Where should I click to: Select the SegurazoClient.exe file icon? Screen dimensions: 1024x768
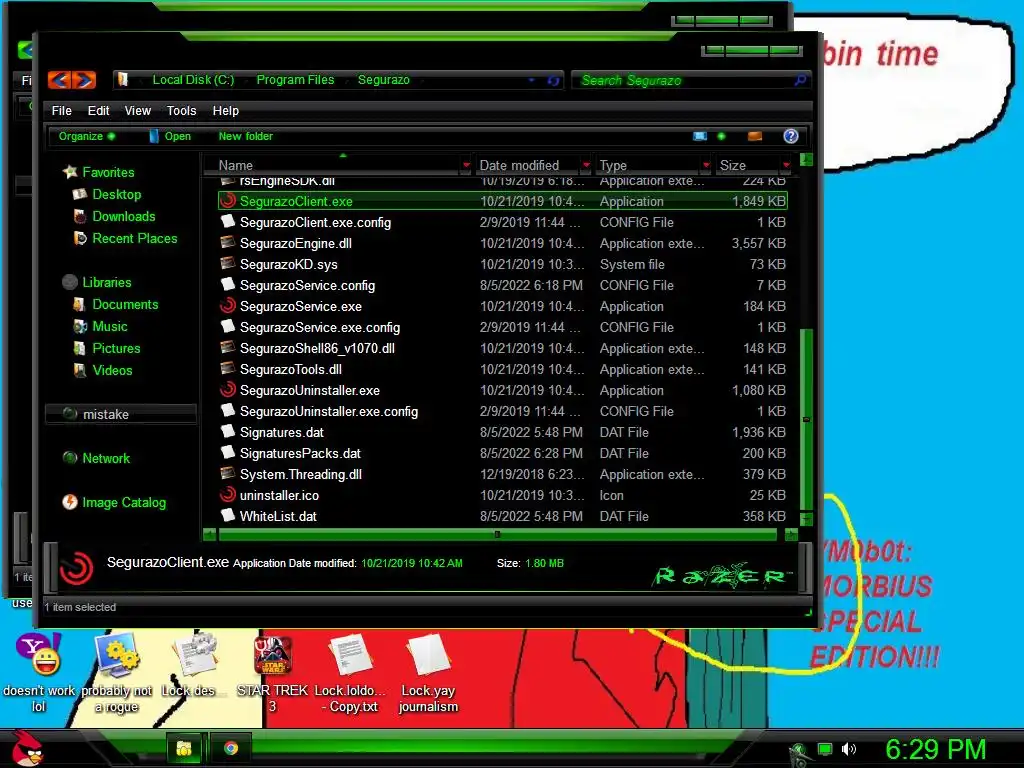(228, 201)
